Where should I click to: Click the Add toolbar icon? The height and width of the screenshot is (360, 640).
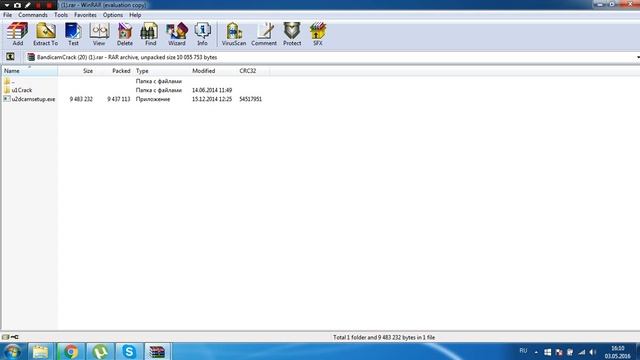coord(18,33)
